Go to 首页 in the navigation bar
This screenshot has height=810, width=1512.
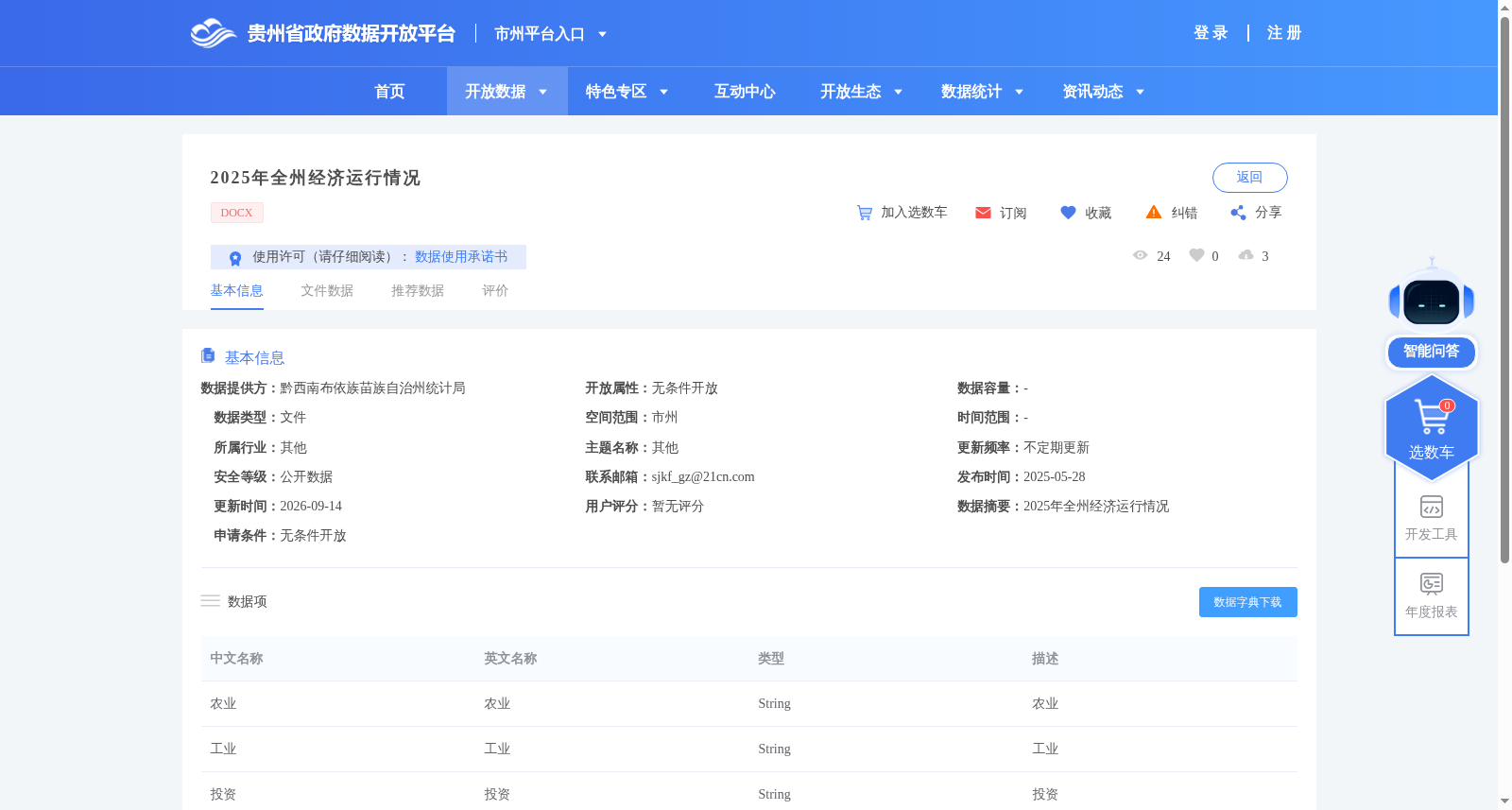click(389, 92)
